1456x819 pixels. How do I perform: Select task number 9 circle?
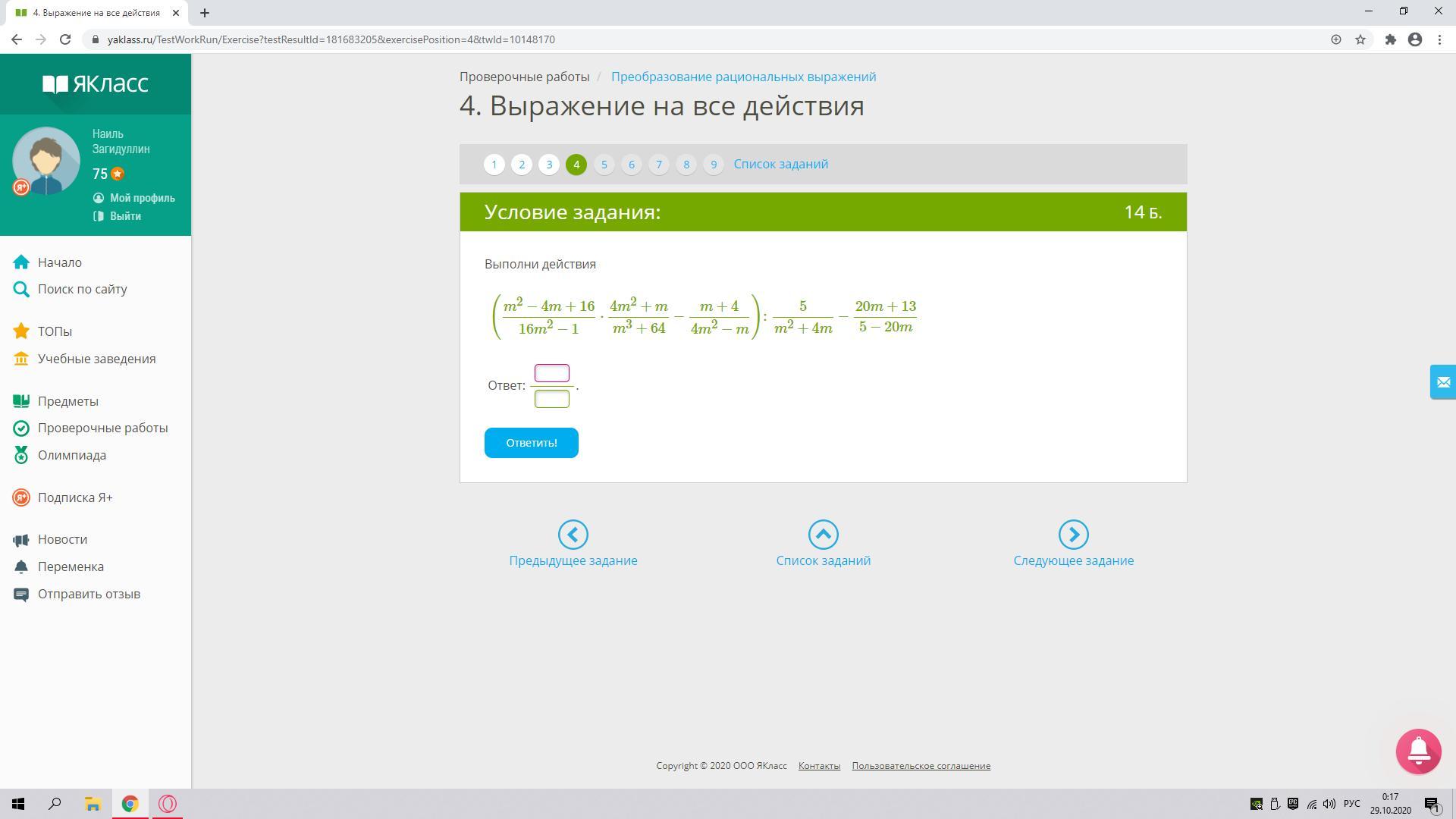pyautogui.click(x=713, y=165)
